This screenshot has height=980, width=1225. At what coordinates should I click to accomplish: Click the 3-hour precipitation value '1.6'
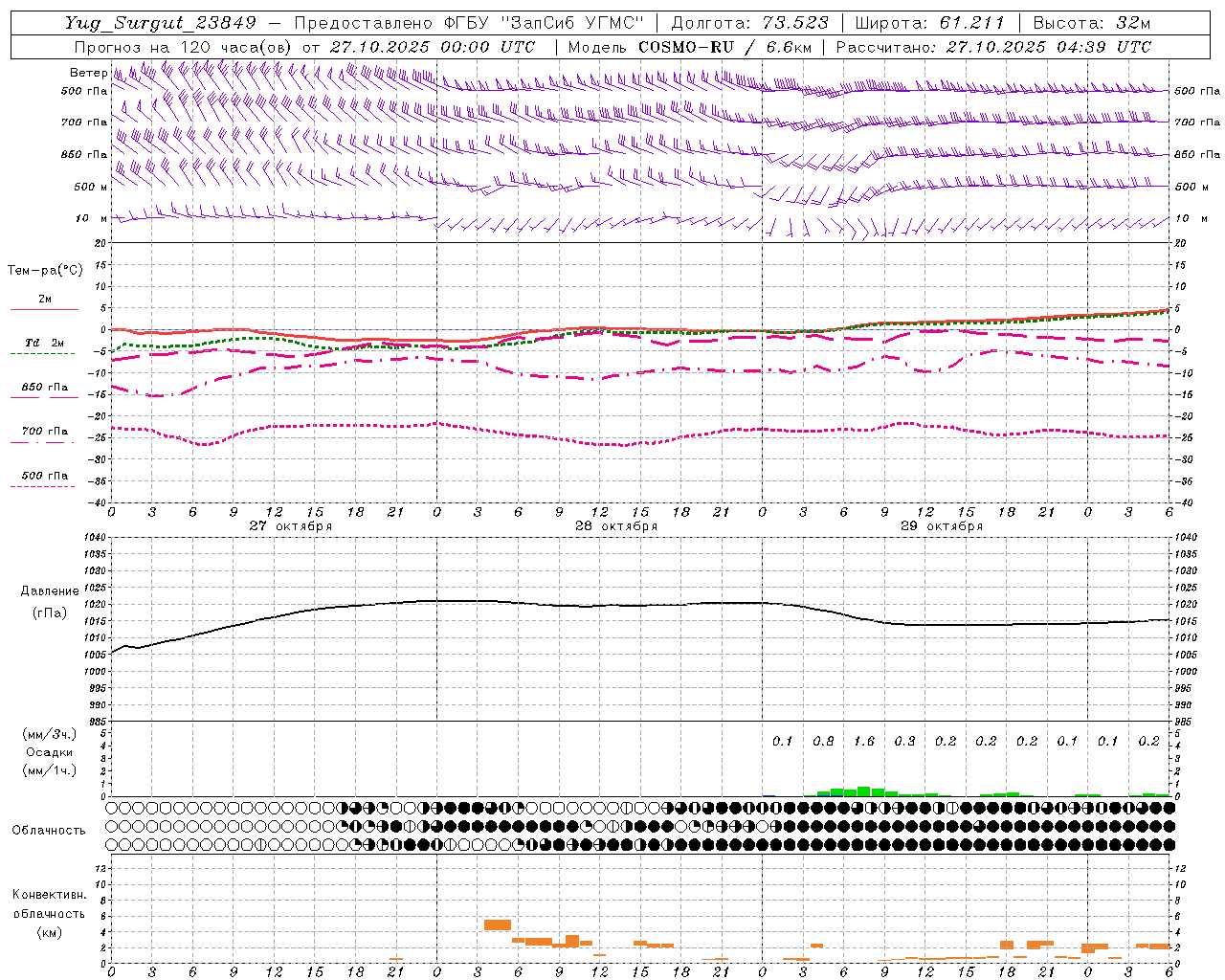863,741
